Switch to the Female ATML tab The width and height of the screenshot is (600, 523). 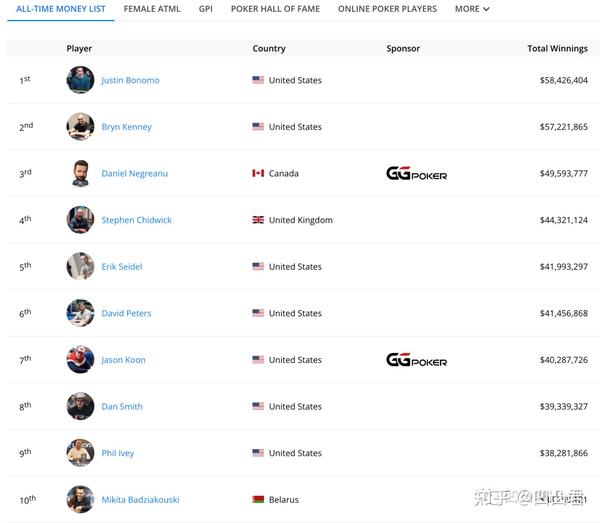click(x=153, y=9)
